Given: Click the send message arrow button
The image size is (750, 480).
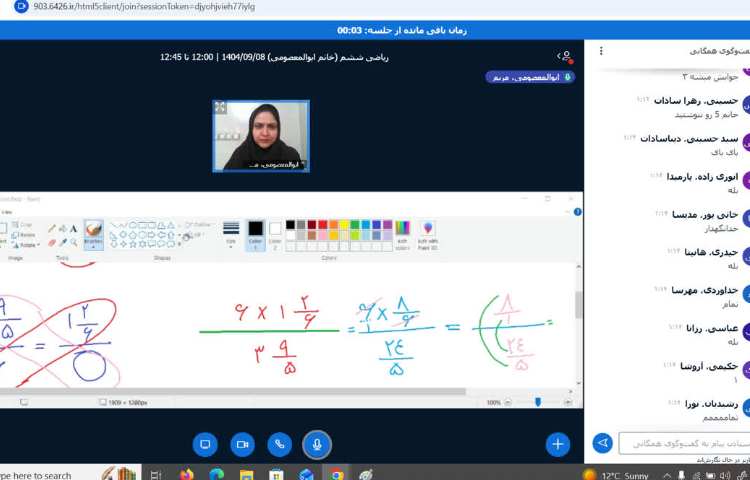Looking at the screenshot, I should coord(602,442).
